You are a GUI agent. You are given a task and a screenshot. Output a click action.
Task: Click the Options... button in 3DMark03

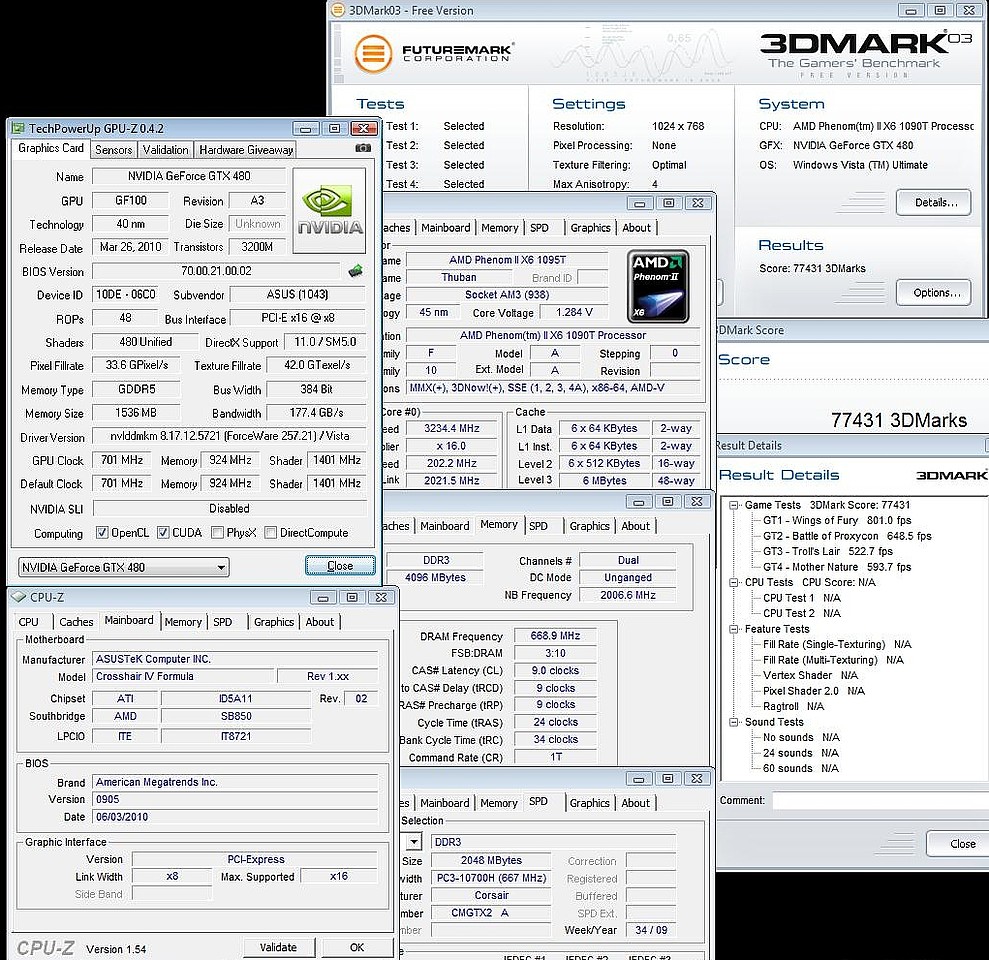click(934, 293)
